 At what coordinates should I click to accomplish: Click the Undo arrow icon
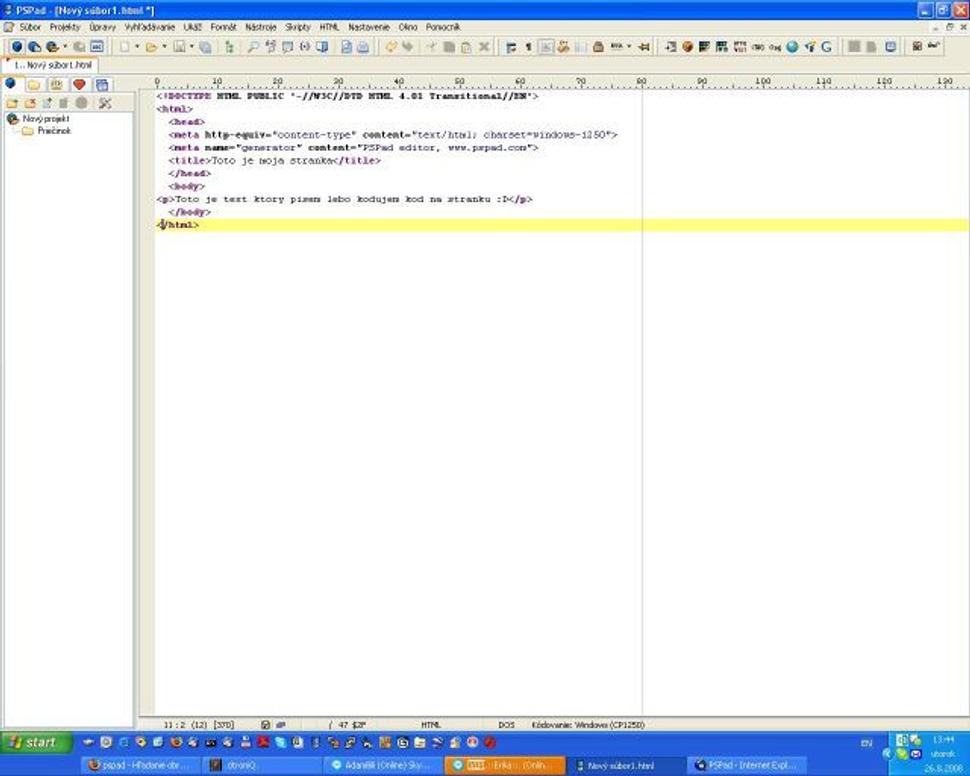click(x=390, y=47)
